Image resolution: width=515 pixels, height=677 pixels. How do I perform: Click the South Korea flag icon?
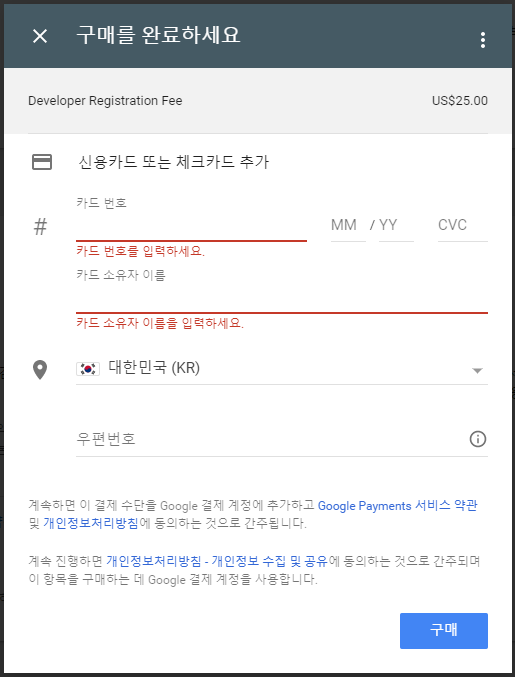pos(88,369)
